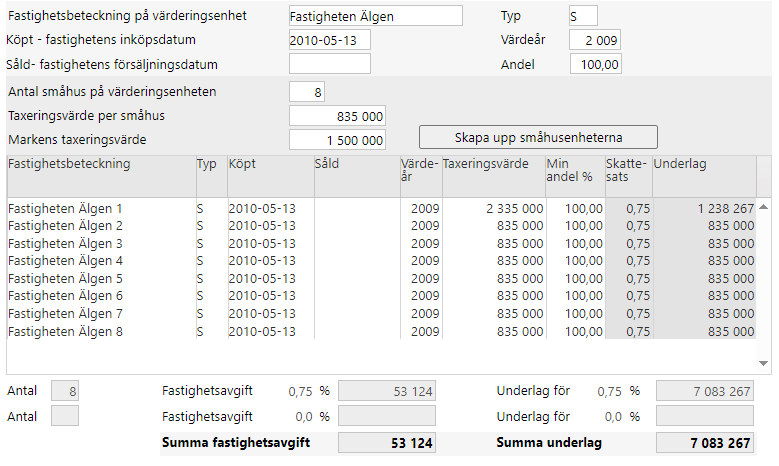Screen dimensions: 779x466
Task: Click the Antal field showing 8
Action: 65,391
